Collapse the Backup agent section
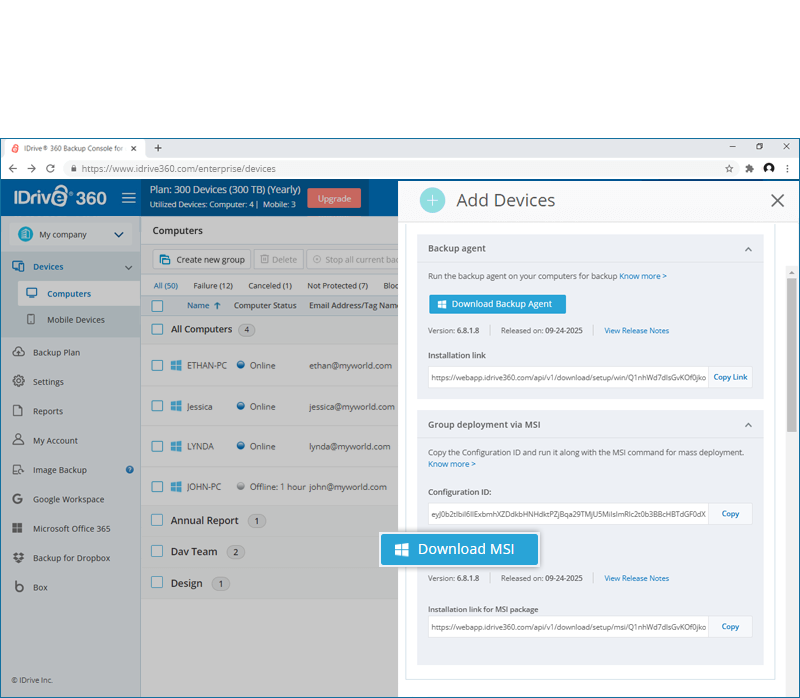 pos(748,249)
